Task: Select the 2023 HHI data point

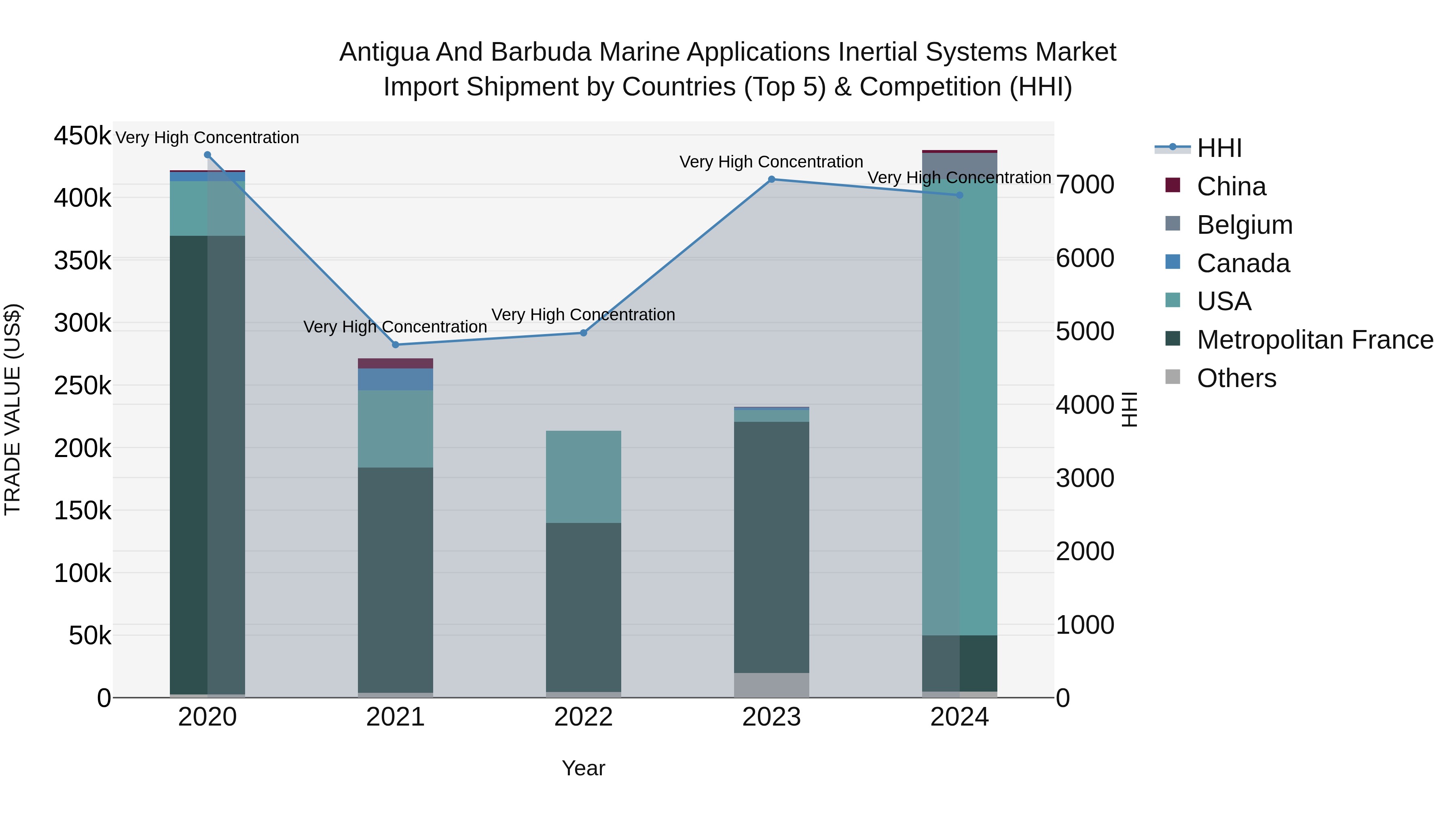Action: click(x=772, y=179)
